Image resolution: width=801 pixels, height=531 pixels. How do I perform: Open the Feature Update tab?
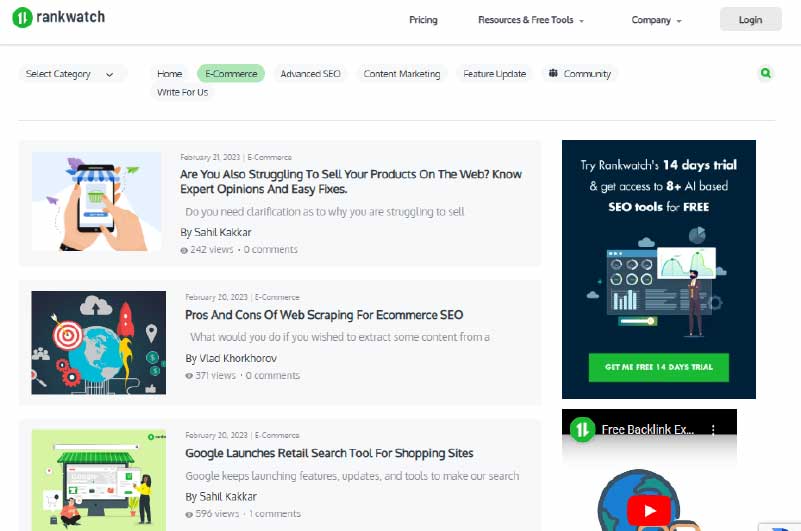[x=494, y=74]
